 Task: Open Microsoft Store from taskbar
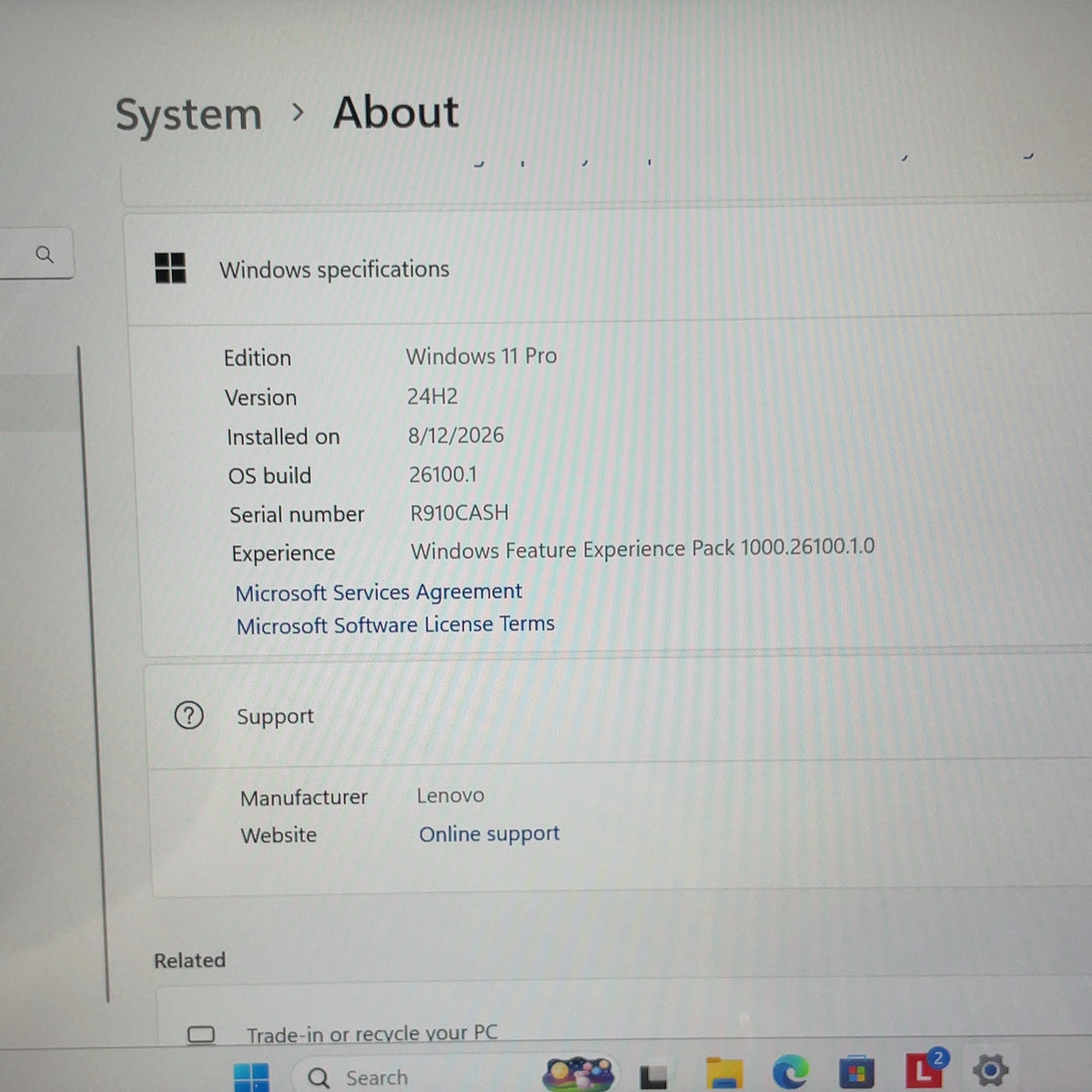(855, 1073)
